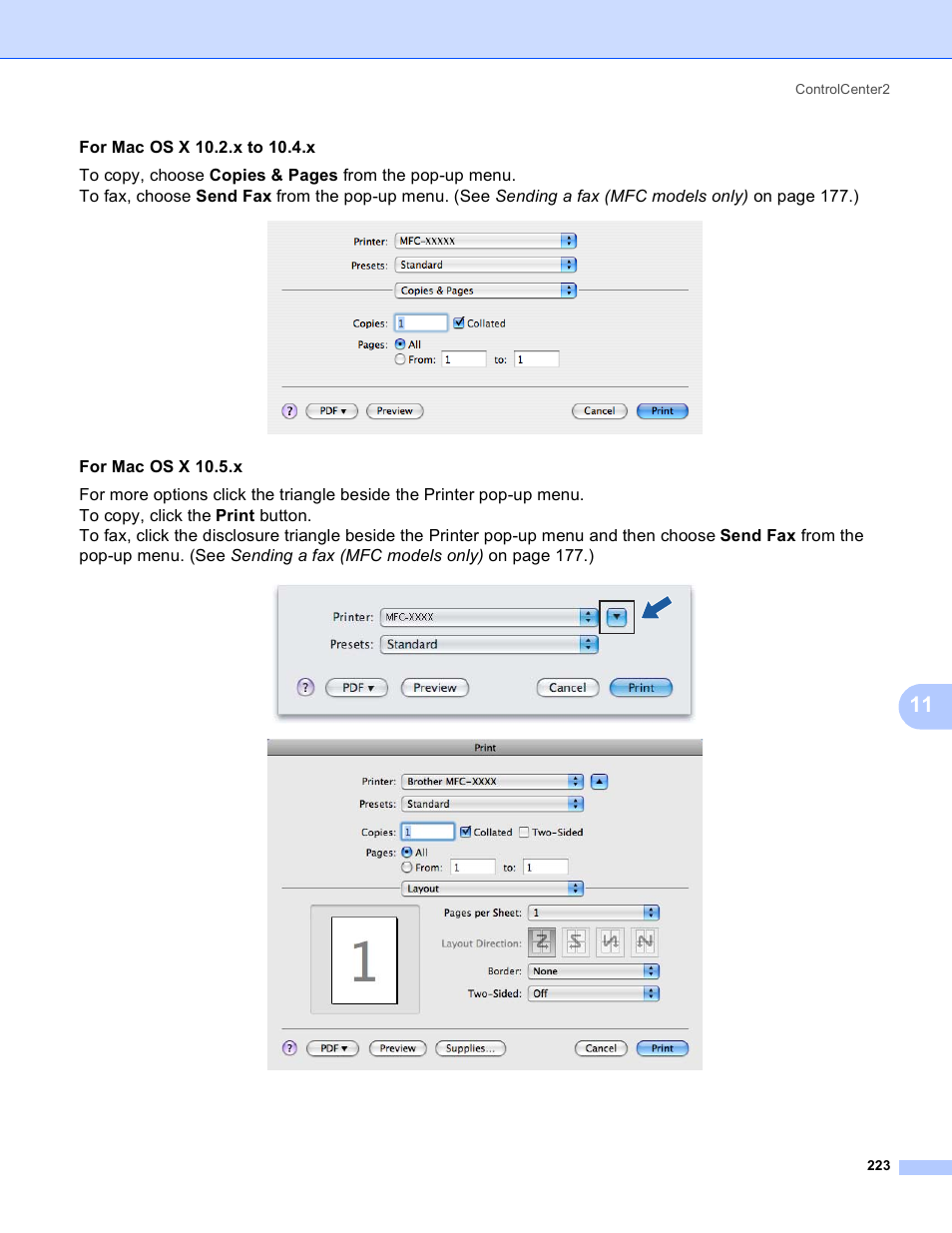Click Preview button in Copies & Pages dialog

pyautogui.click(x=395, y=411)
